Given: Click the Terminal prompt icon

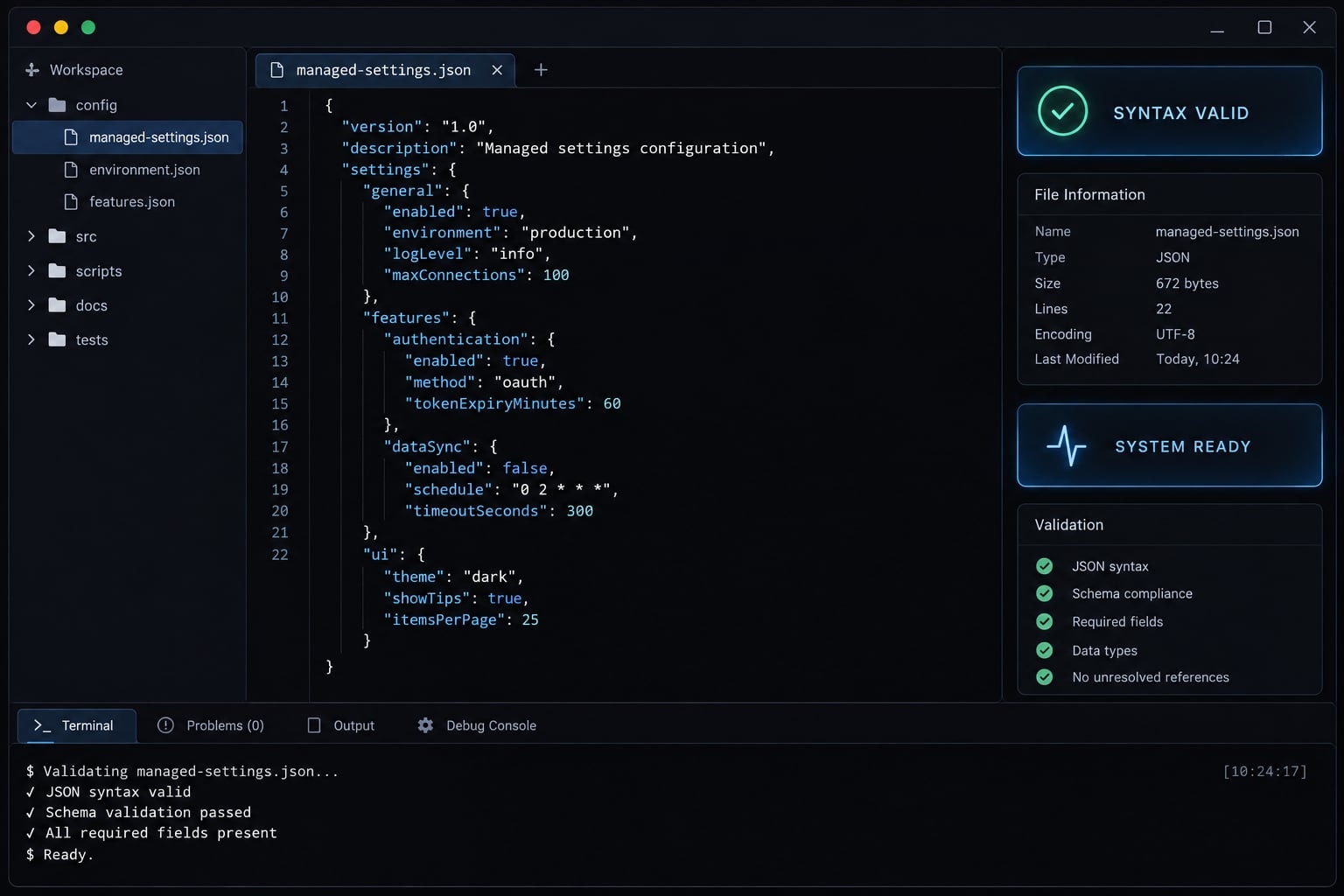Looking at the screenshot, I should 42,725.
